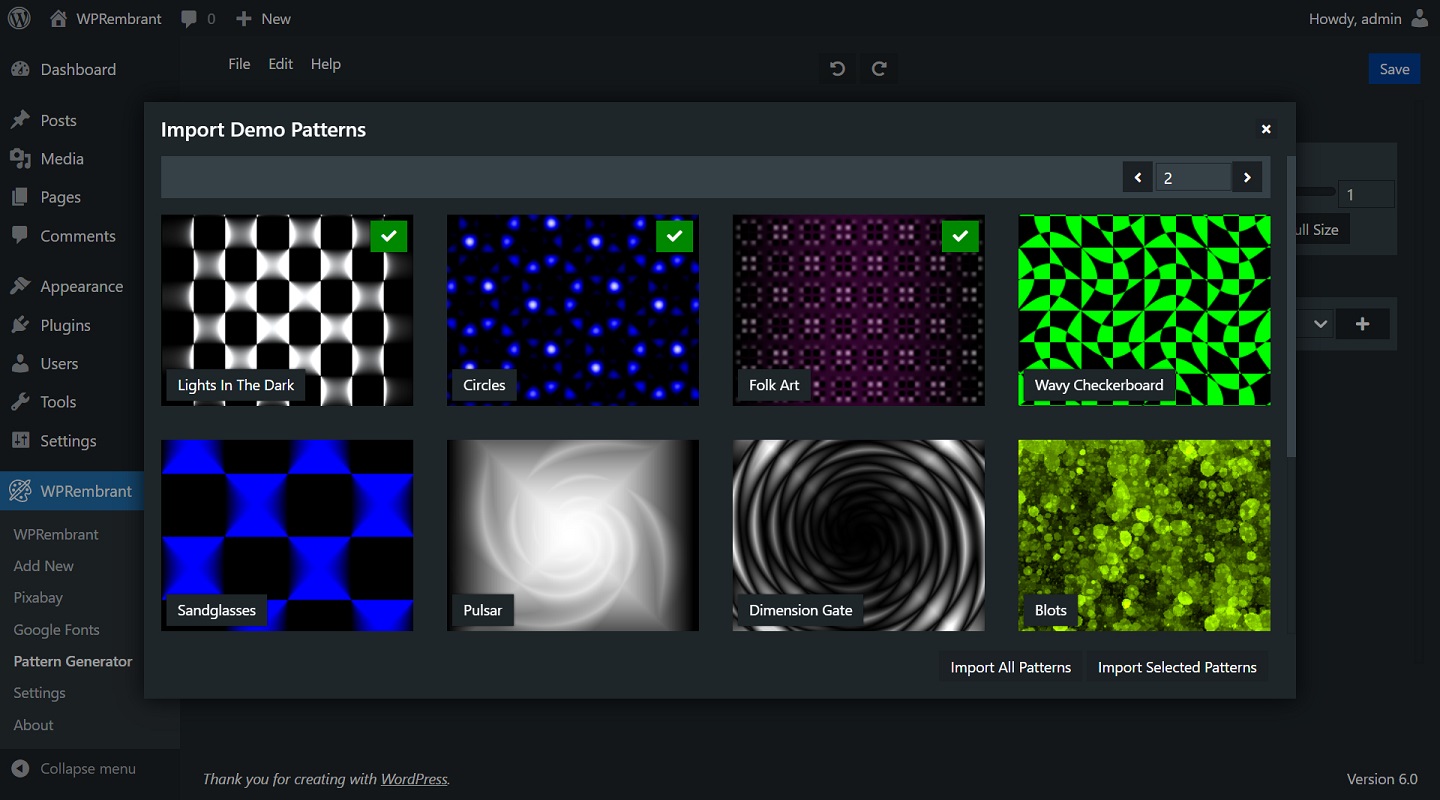Open the dropdown chevron beside the plus button

1319,323
